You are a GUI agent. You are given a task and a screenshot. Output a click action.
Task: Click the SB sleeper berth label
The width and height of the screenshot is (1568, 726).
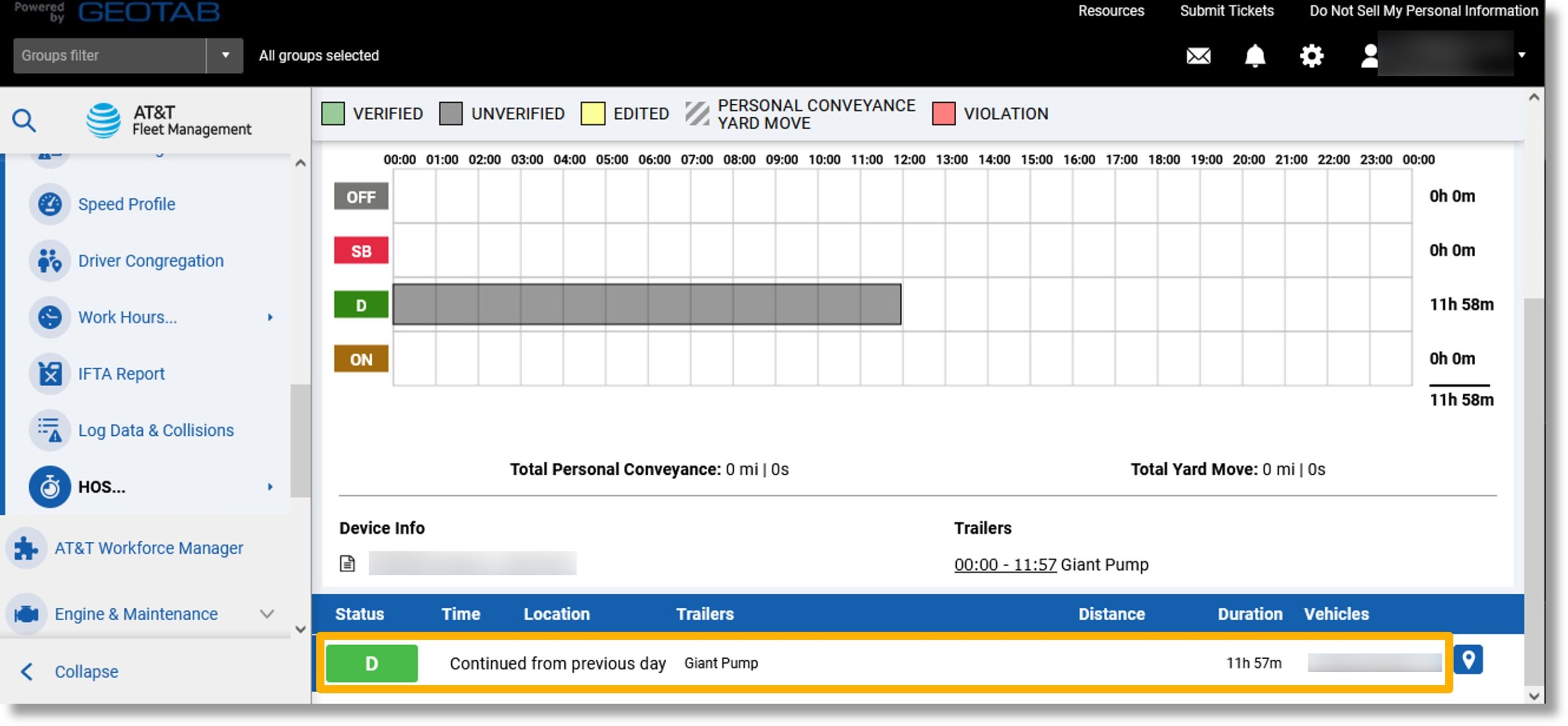(361, 250)
